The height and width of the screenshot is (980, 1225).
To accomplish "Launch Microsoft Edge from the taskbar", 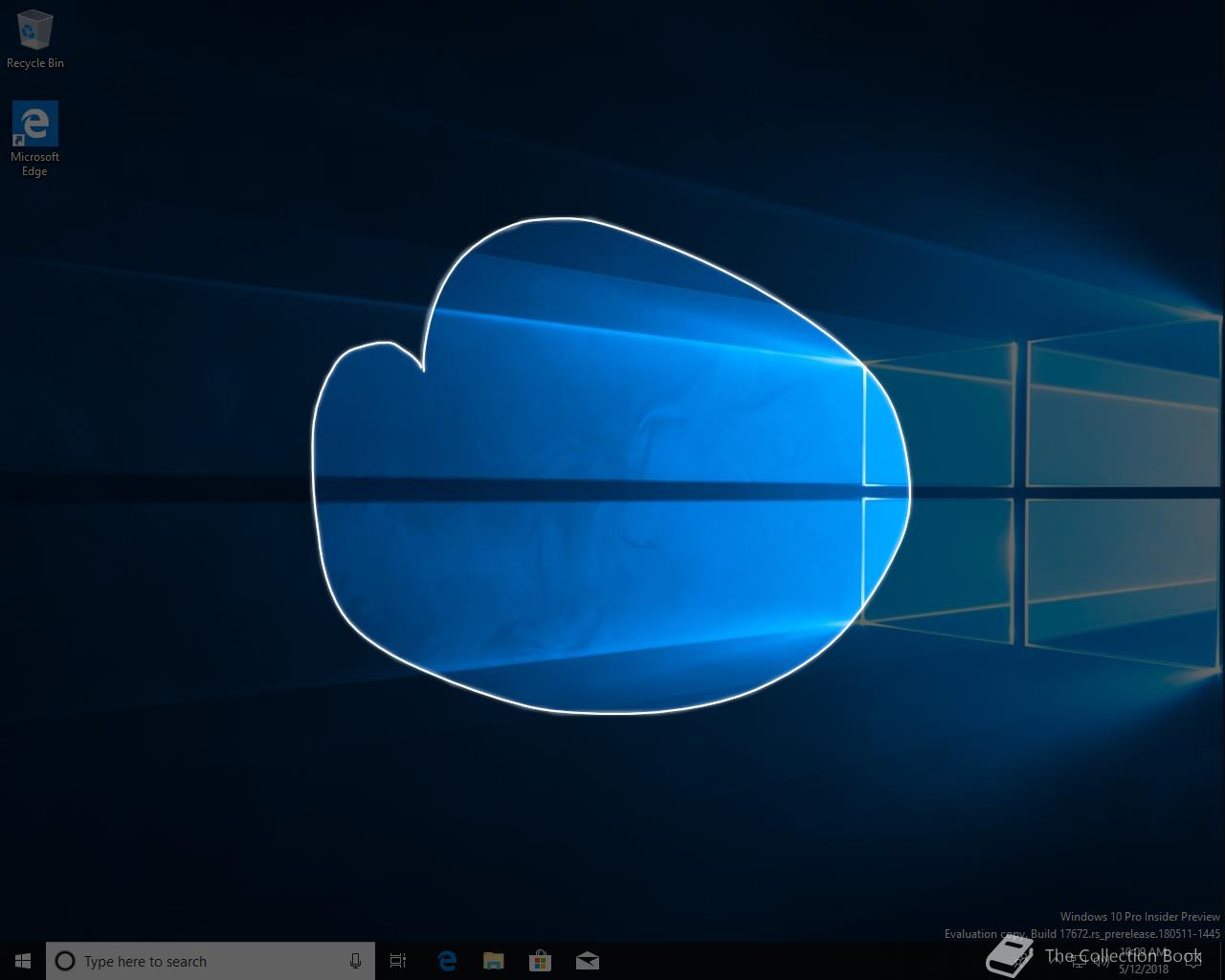I will point(447,961).
